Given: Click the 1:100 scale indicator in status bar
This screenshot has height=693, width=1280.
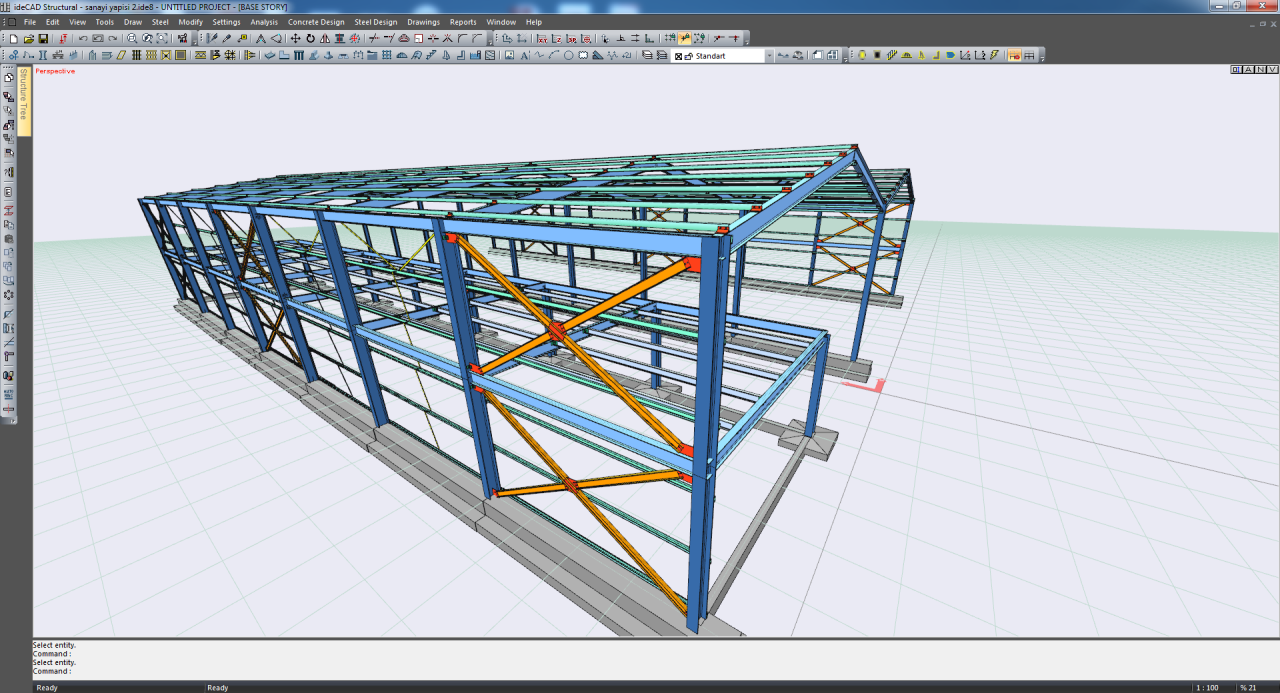Looking at the screenshot, I should pyautogui.click(x=1207, y=687).
